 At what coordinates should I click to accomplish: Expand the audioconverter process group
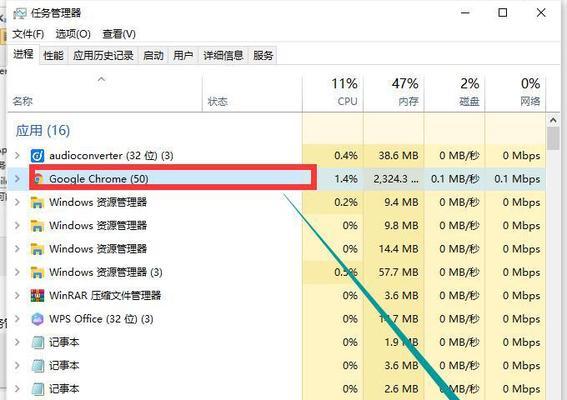click(x=17, y=156)
